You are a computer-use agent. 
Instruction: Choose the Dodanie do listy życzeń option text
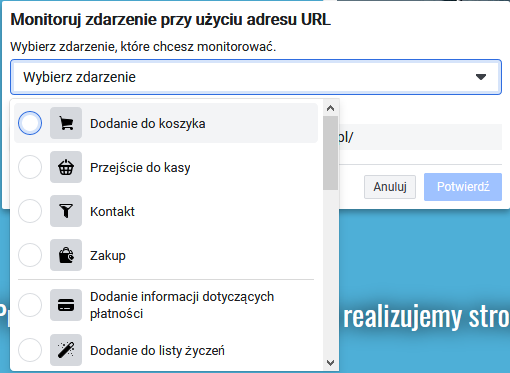[x=157, y=351]
